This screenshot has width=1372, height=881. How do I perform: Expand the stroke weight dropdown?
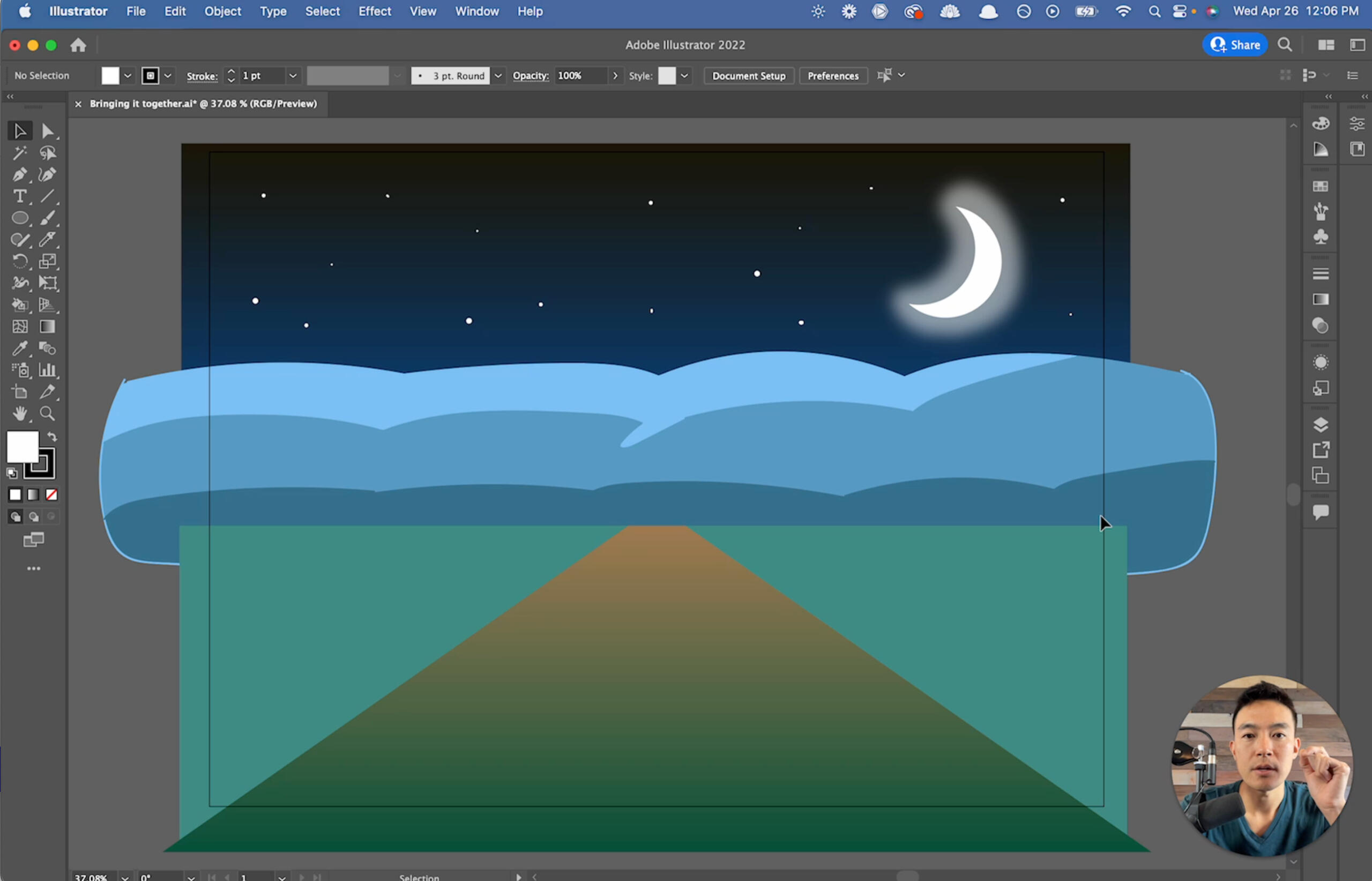293,76
